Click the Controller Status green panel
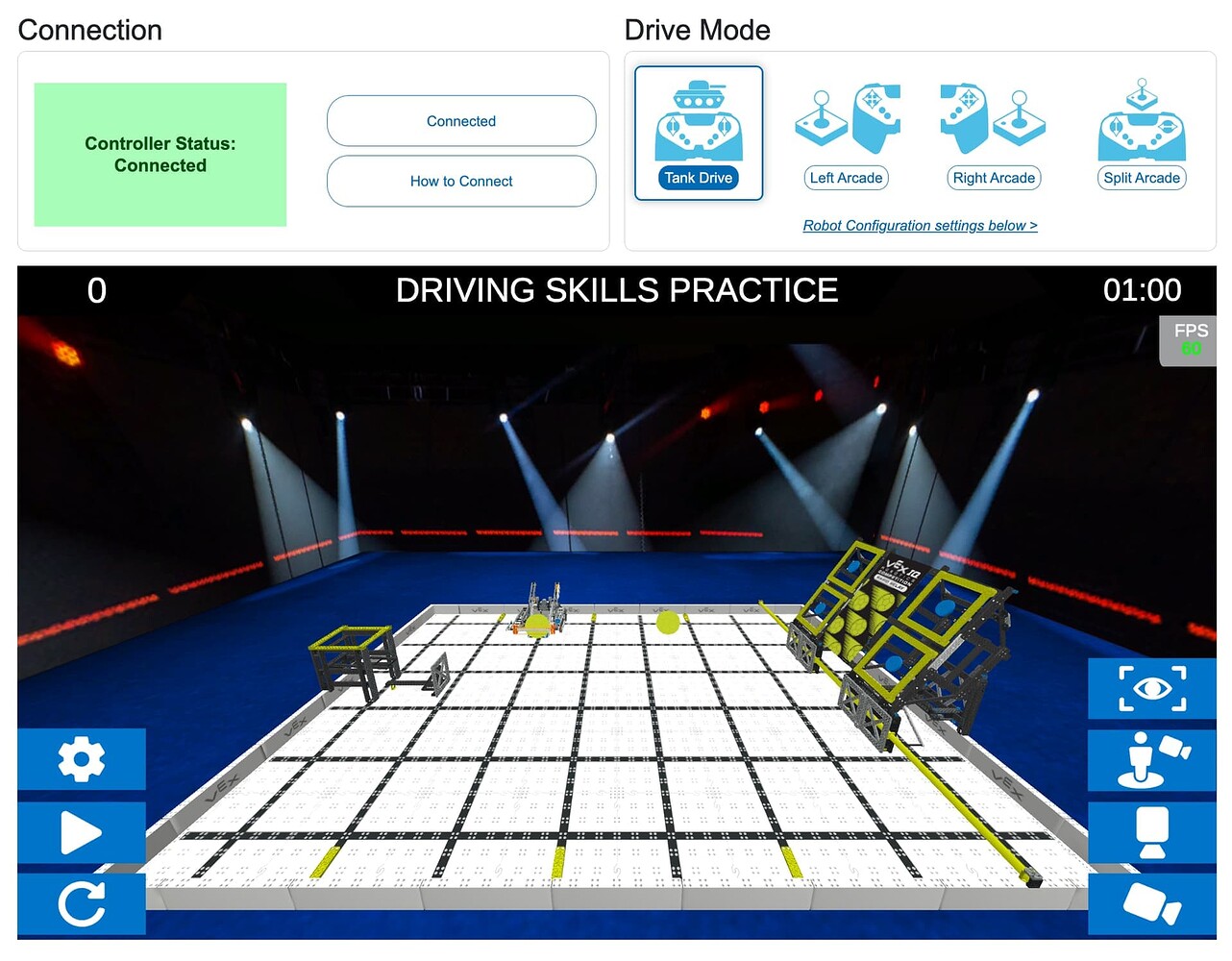1232x961 pixels. click(x=160, y=155)
